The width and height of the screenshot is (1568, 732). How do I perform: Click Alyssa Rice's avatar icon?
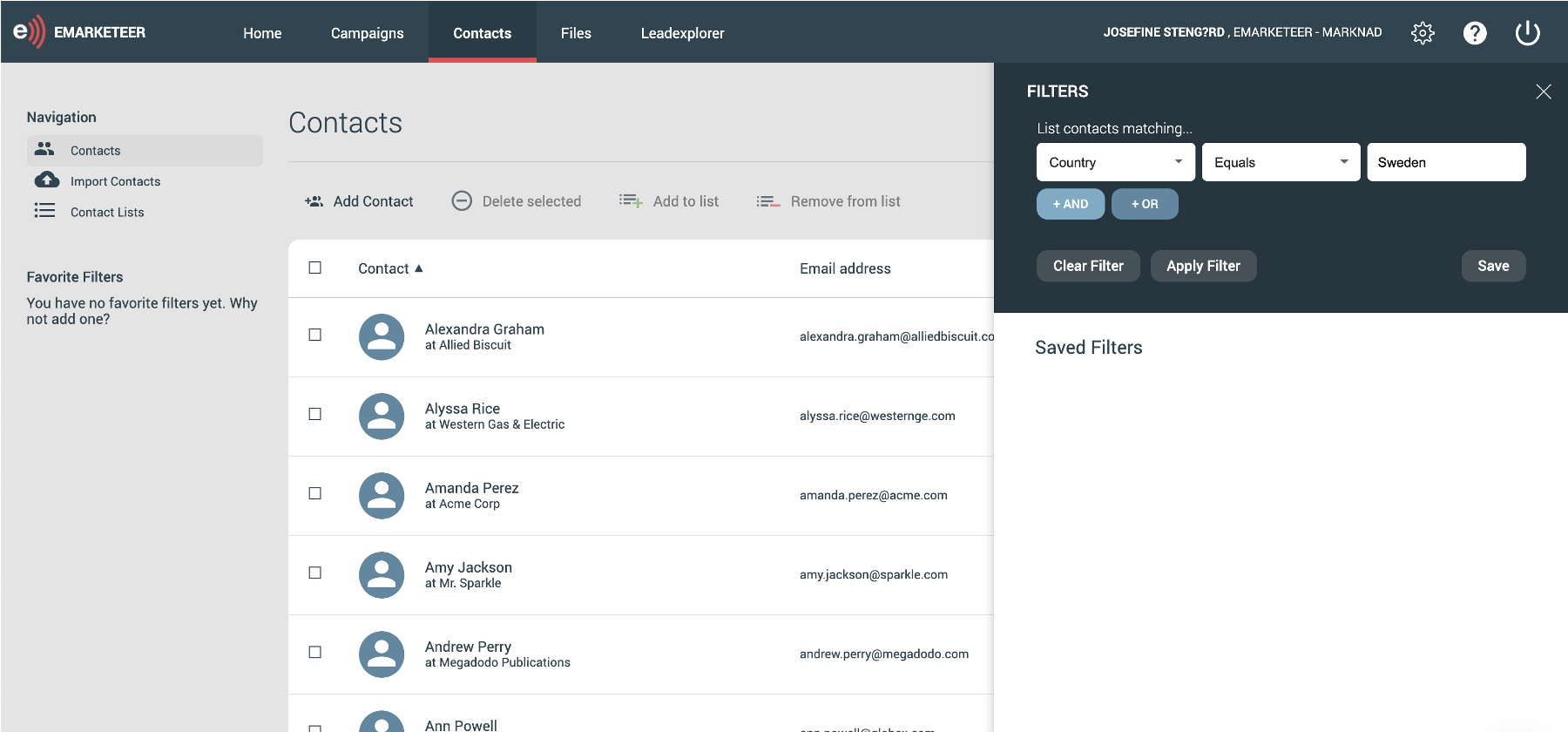(x=382, y=417)
